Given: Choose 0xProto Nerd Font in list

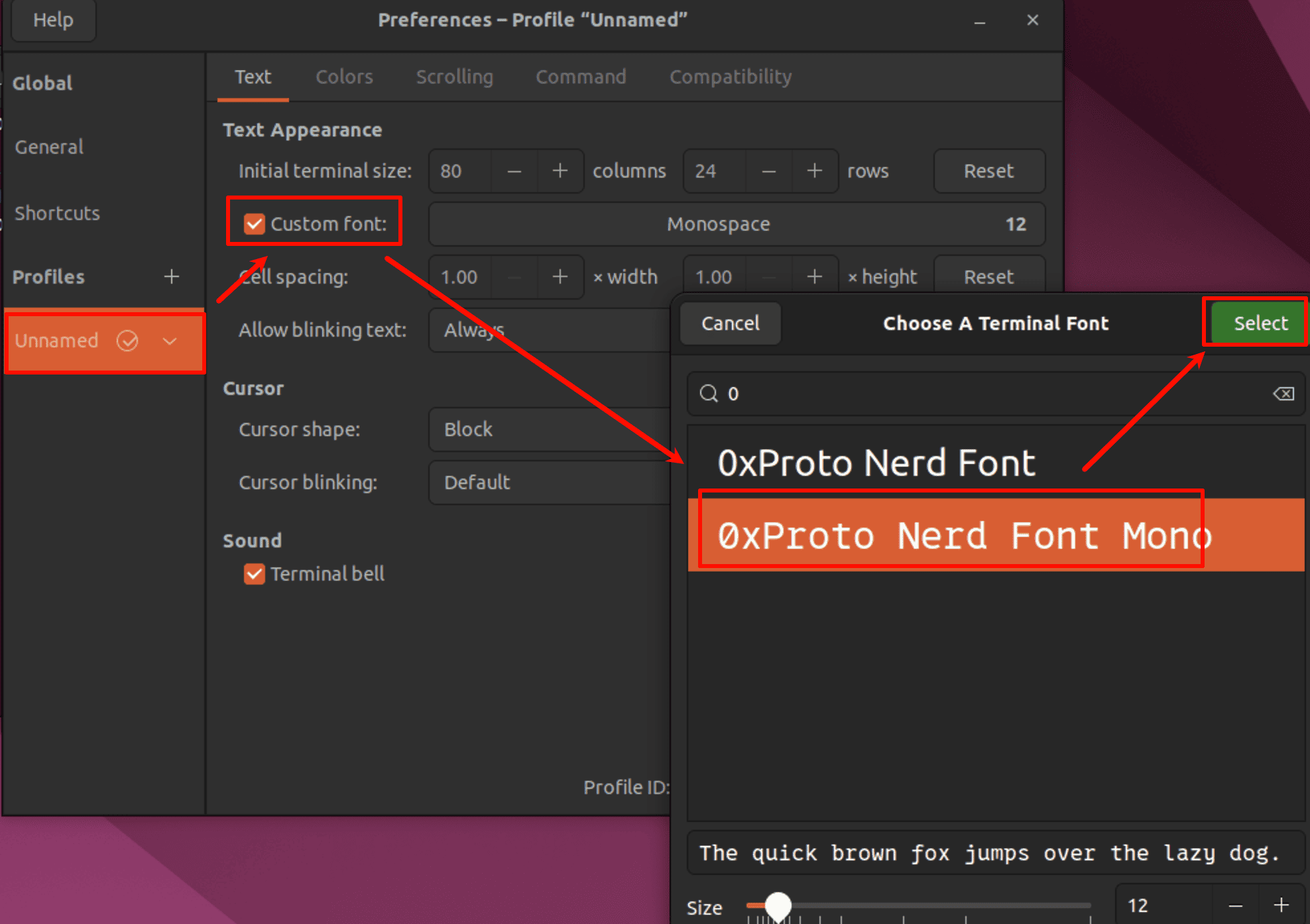Looking at the screenshot, I should tap(876, 463).
